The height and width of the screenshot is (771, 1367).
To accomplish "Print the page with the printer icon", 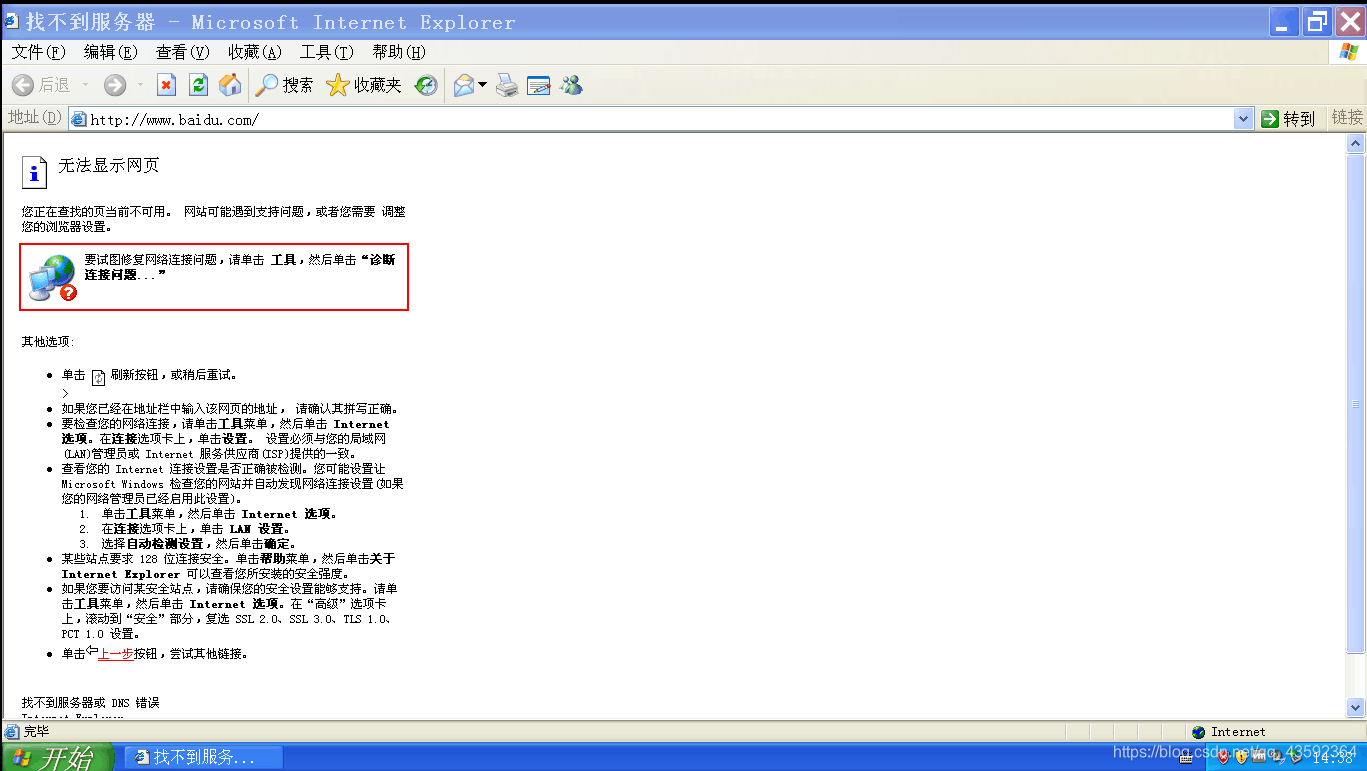I will (x=508, y=86).
